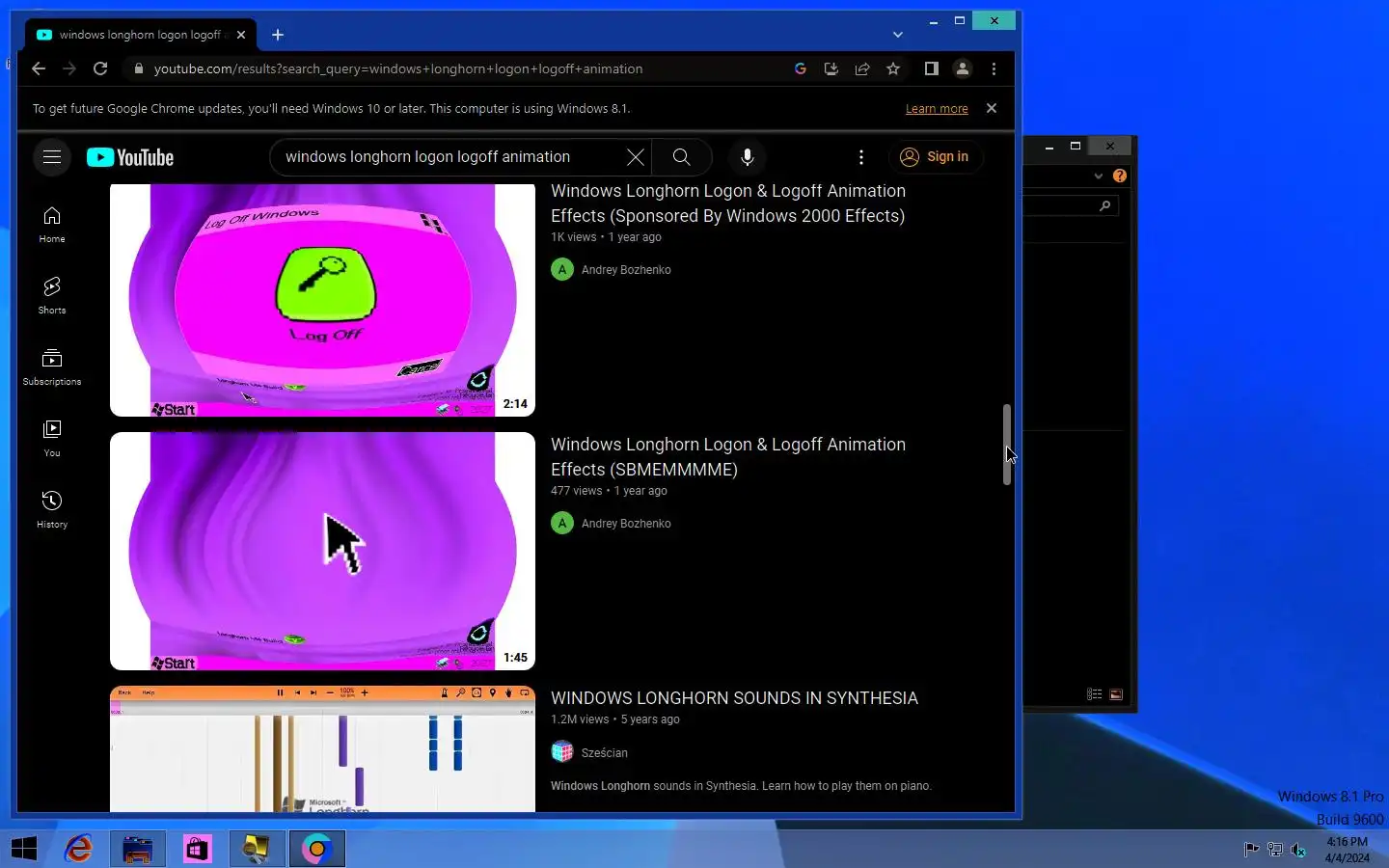Viewport: 1389px width, 868px height.
Task: Open YouTube settings three-dot menu
Action: (x=861, y=157)
